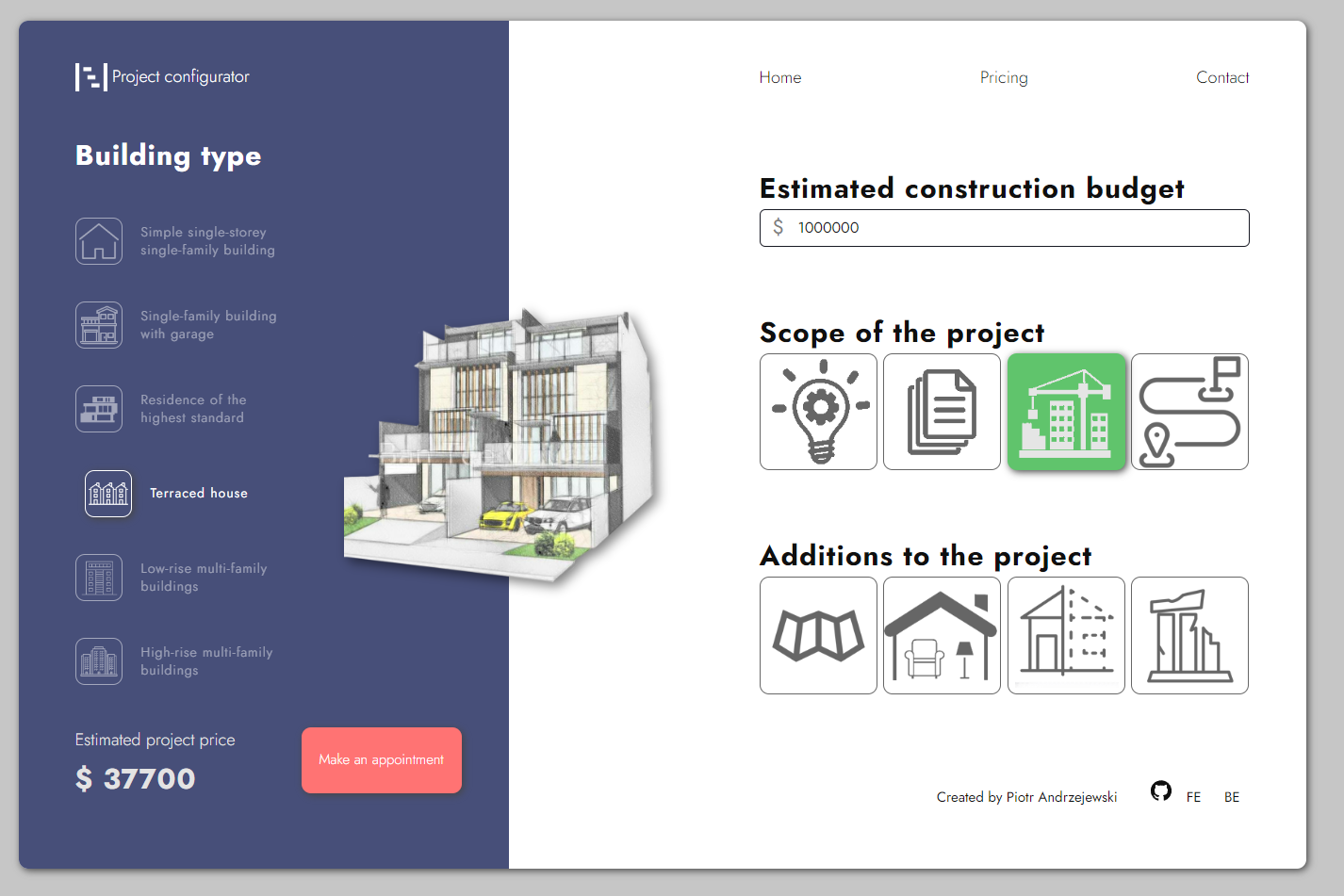Open the Pricing page

(x=1004, y=77)
